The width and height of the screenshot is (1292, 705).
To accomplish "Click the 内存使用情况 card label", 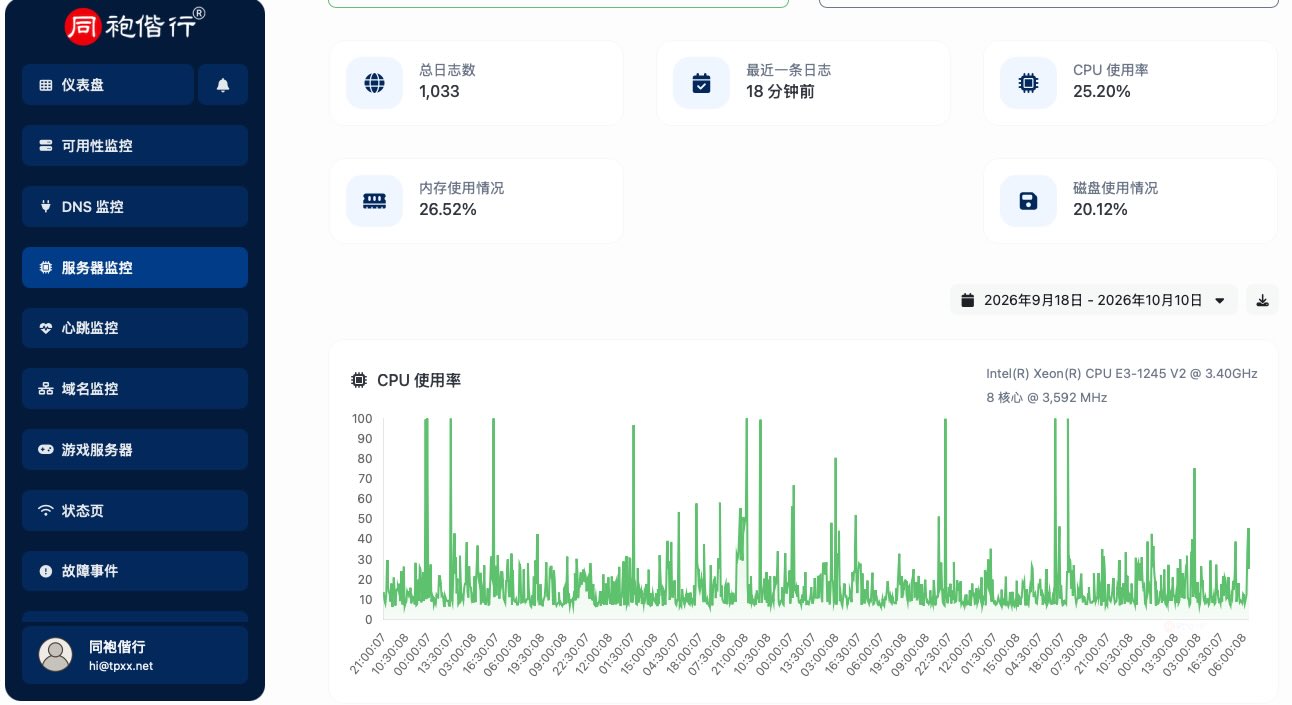I will pos(462,188).
